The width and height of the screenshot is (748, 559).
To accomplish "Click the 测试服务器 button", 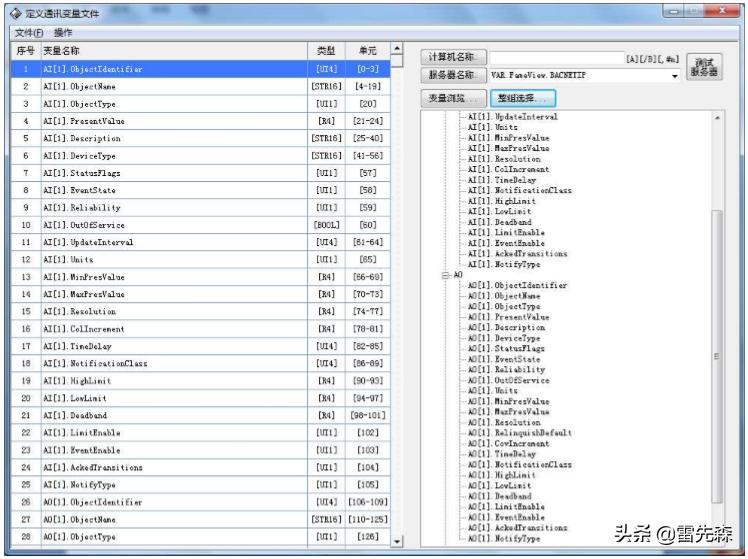I will click(x=704, y=67).
